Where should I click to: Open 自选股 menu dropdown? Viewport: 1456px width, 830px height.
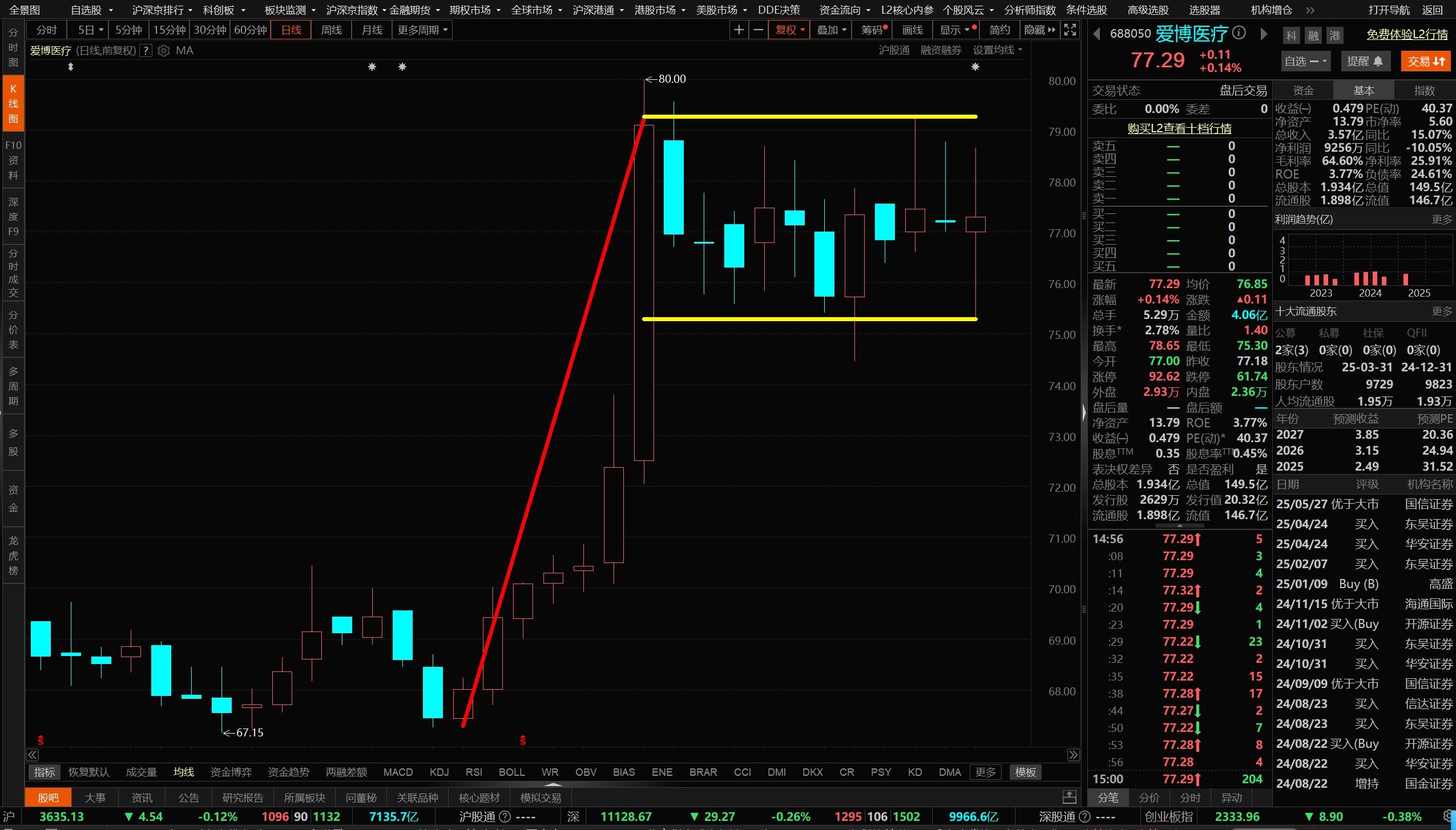coord(91,10)
